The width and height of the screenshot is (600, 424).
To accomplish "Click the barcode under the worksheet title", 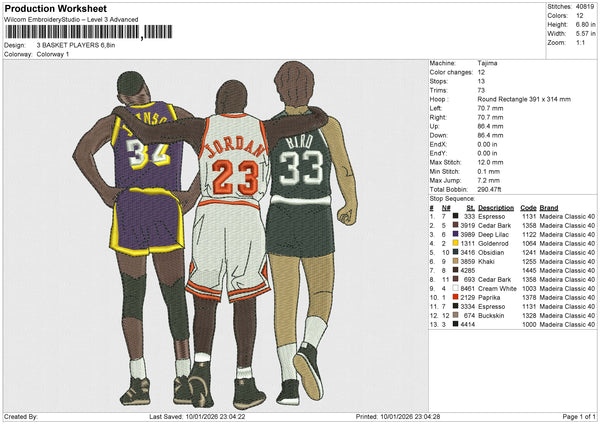I will (x=89, y=32).
